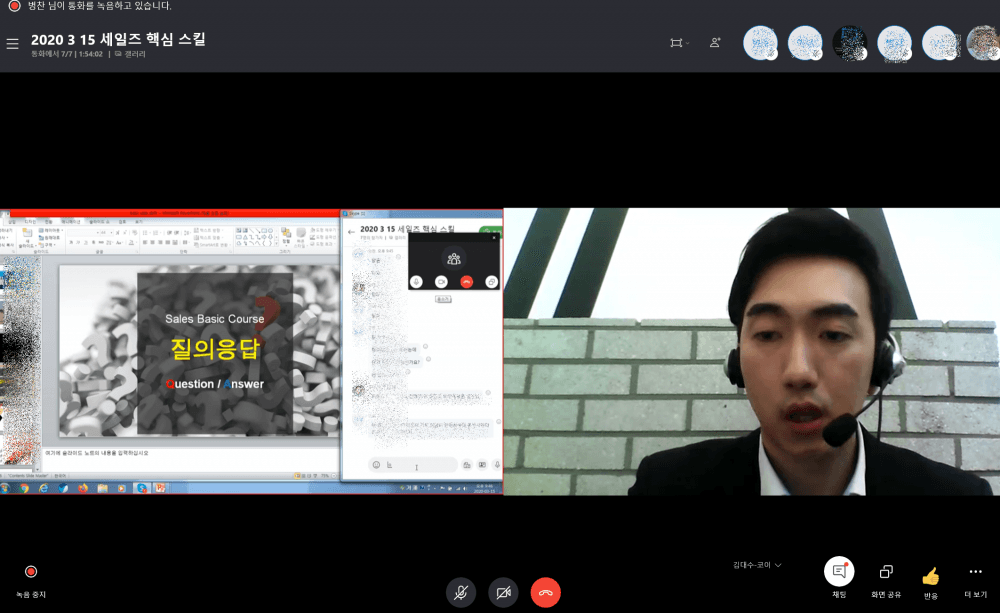The height and width of the screenshot is (613, 1000).
Task: Click the add participant icon
Action: coord(715,43)
